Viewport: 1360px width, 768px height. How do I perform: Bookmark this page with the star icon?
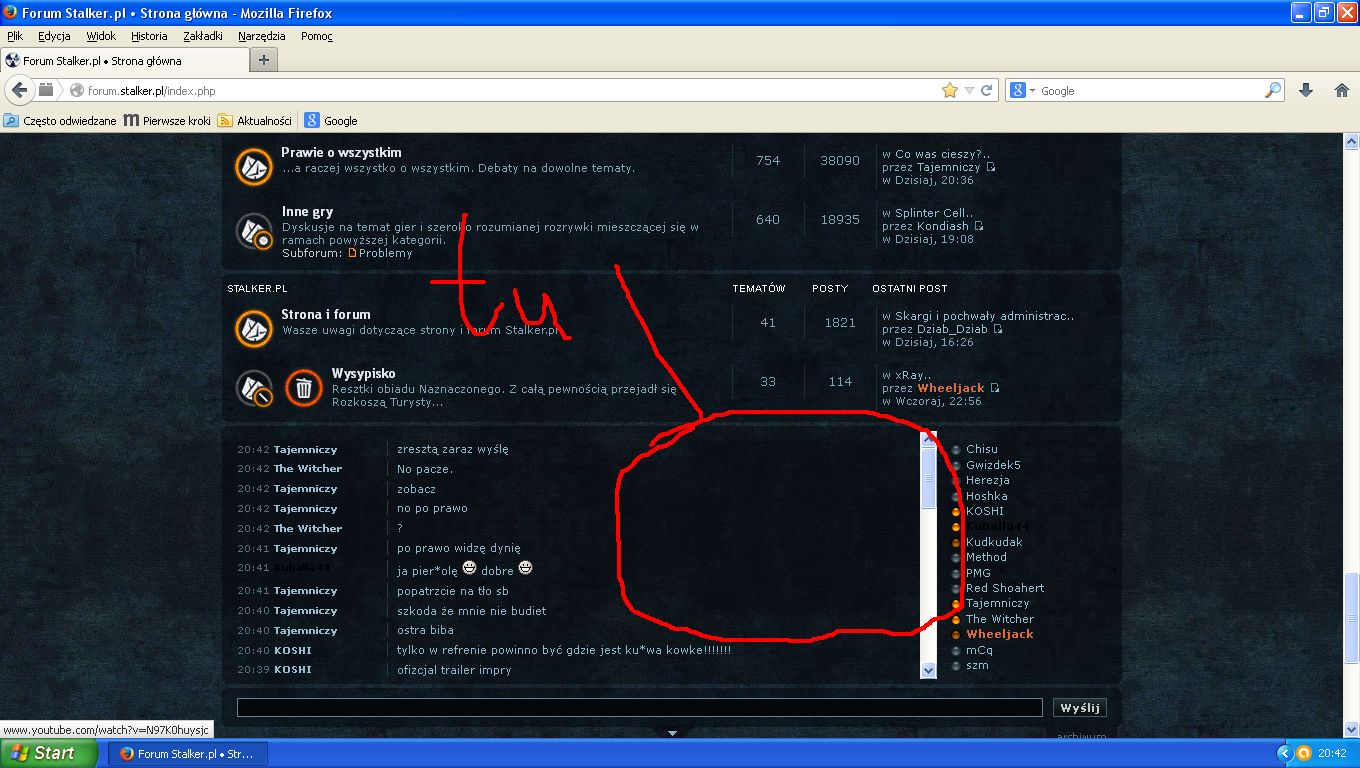coord(949,90)
